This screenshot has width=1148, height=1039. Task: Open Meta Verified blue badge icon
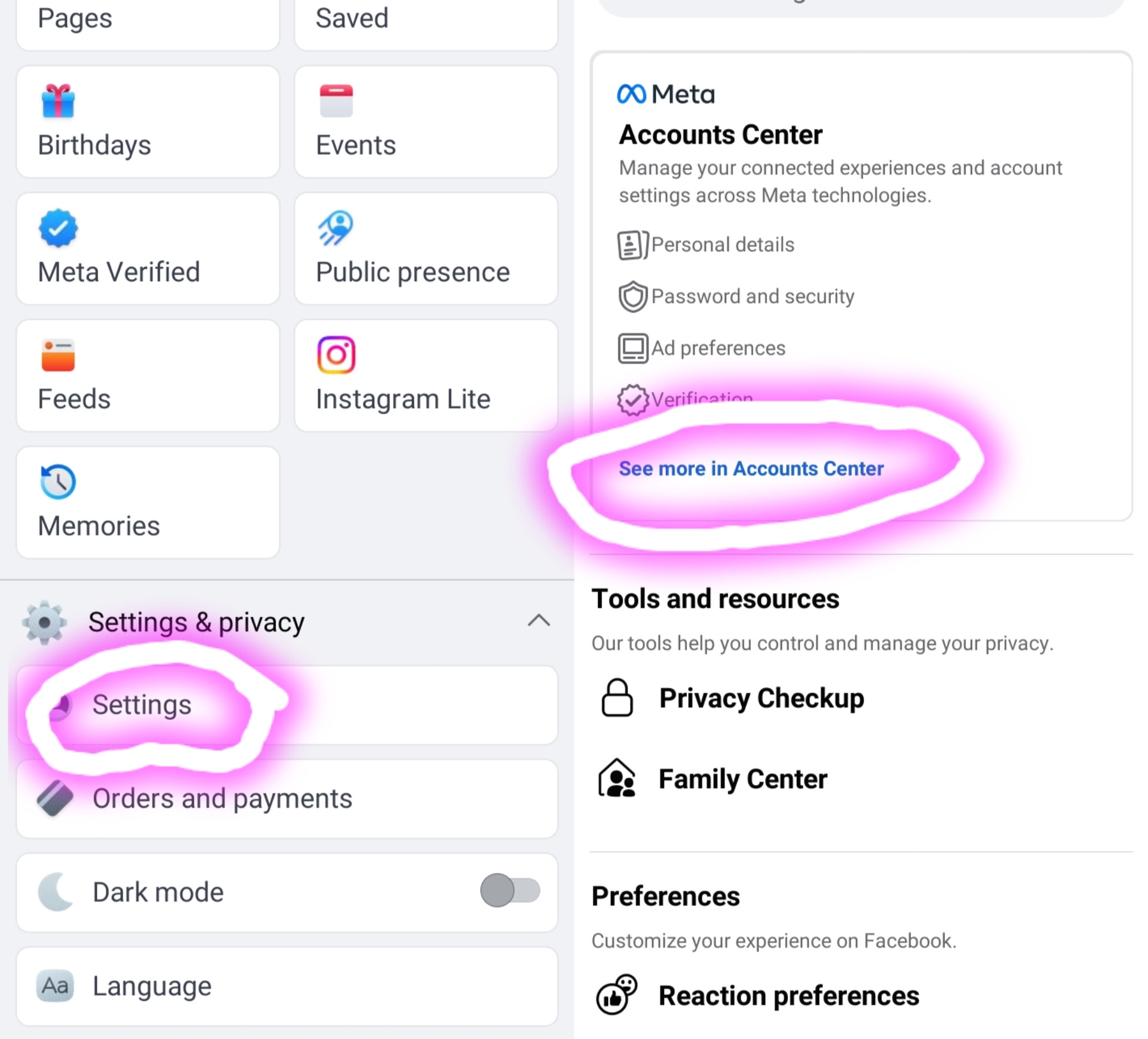click(58, 228)
